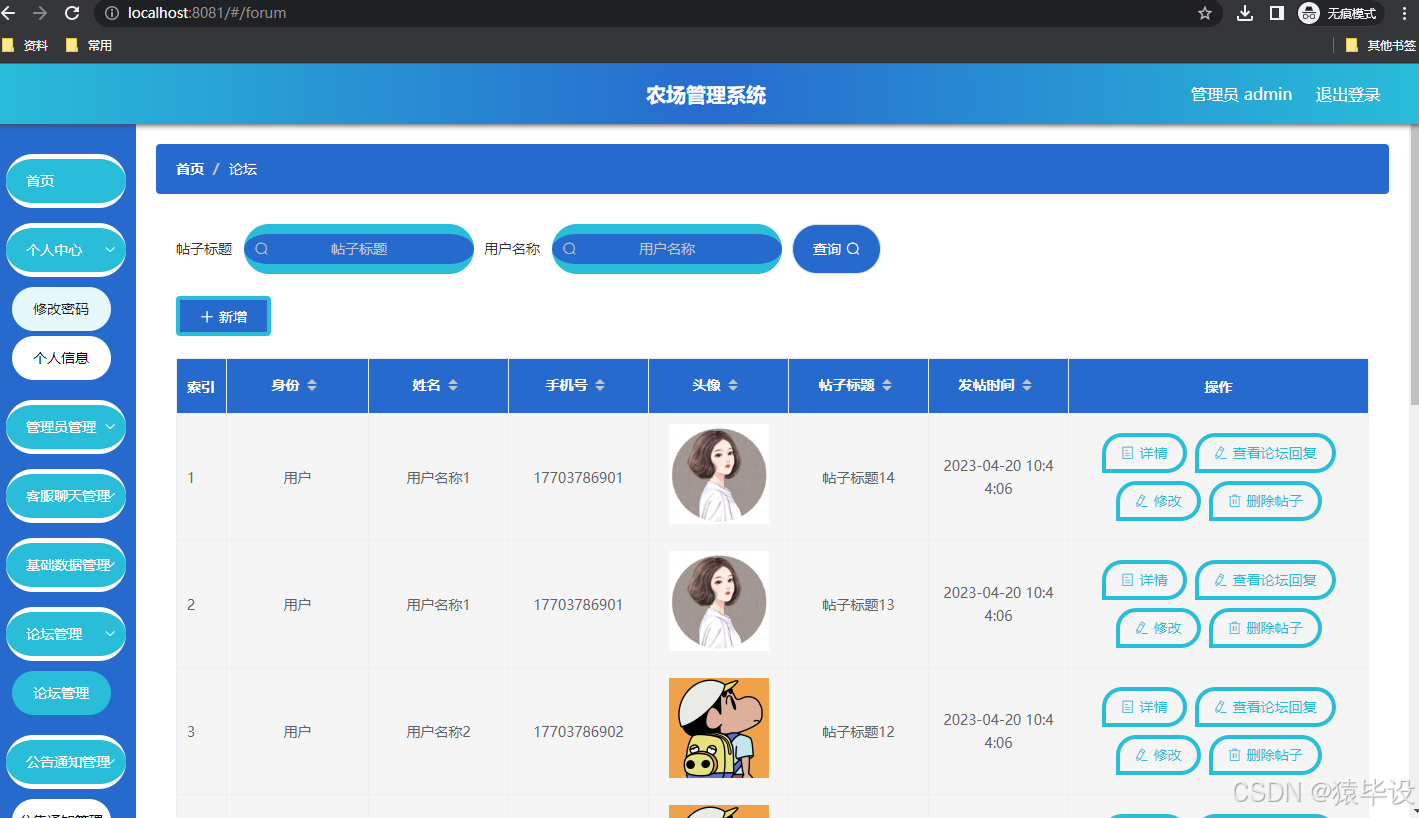Collapse the 论坛管理 parent menu

point(66,634)
